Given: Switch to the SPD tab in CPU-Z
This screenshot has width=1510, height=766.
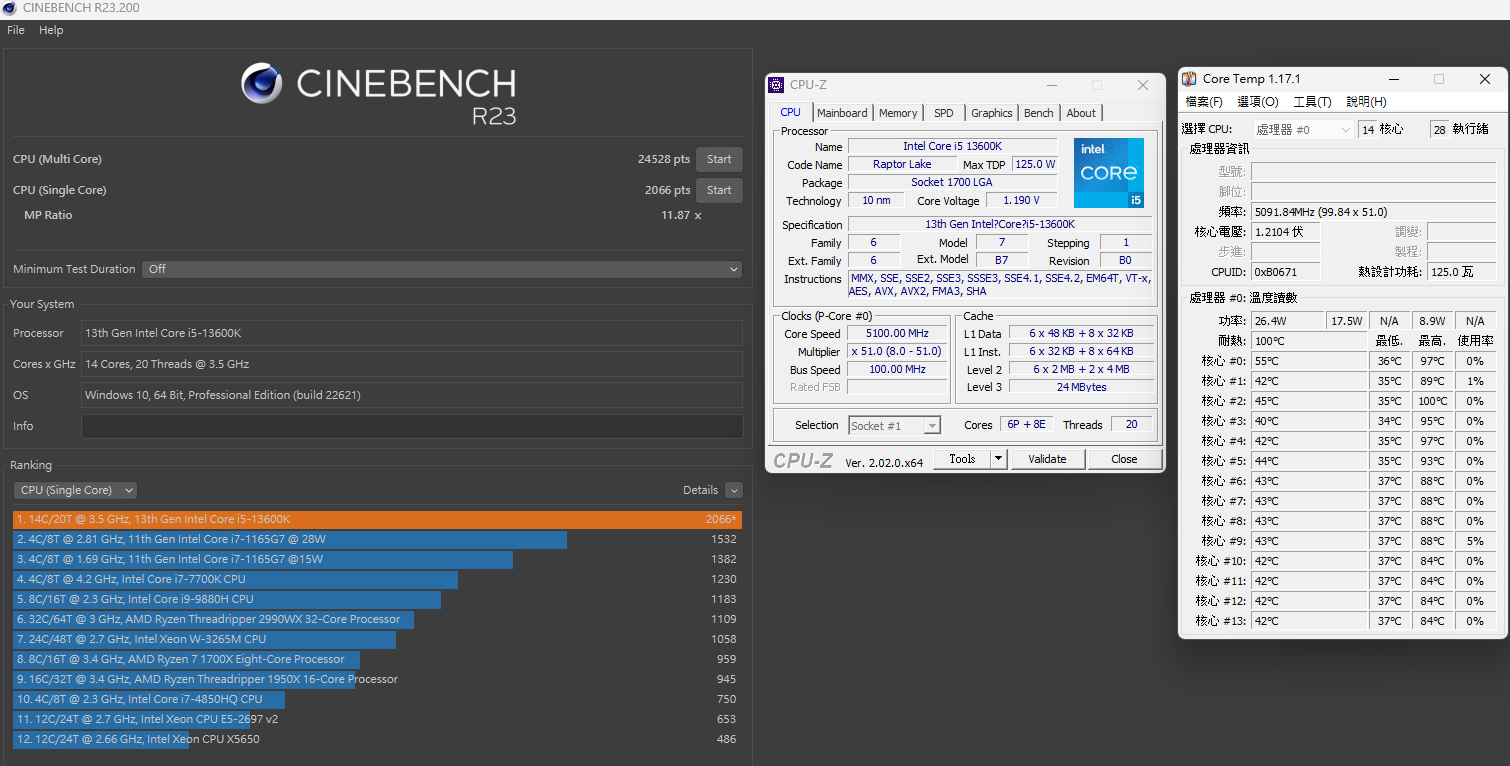Looking at the screenshot, I should click(944, 113).
